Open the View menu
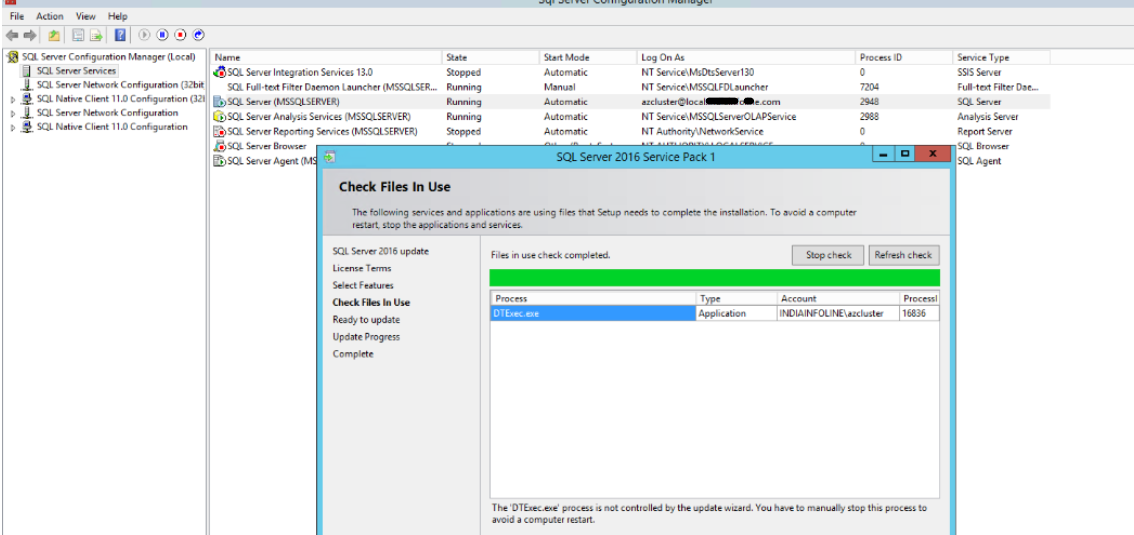1134x535 pixels. [85, 16]
